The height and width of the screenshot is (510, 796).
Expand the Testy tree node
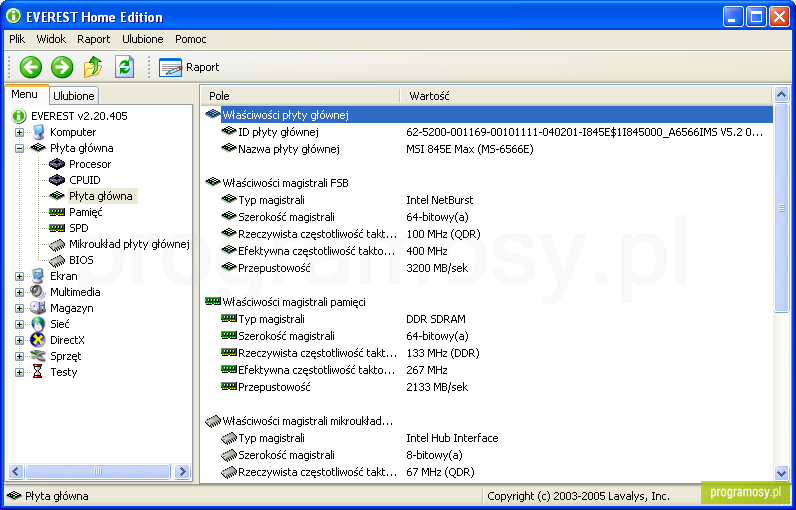pyautogui.click(x=19, y=372)
